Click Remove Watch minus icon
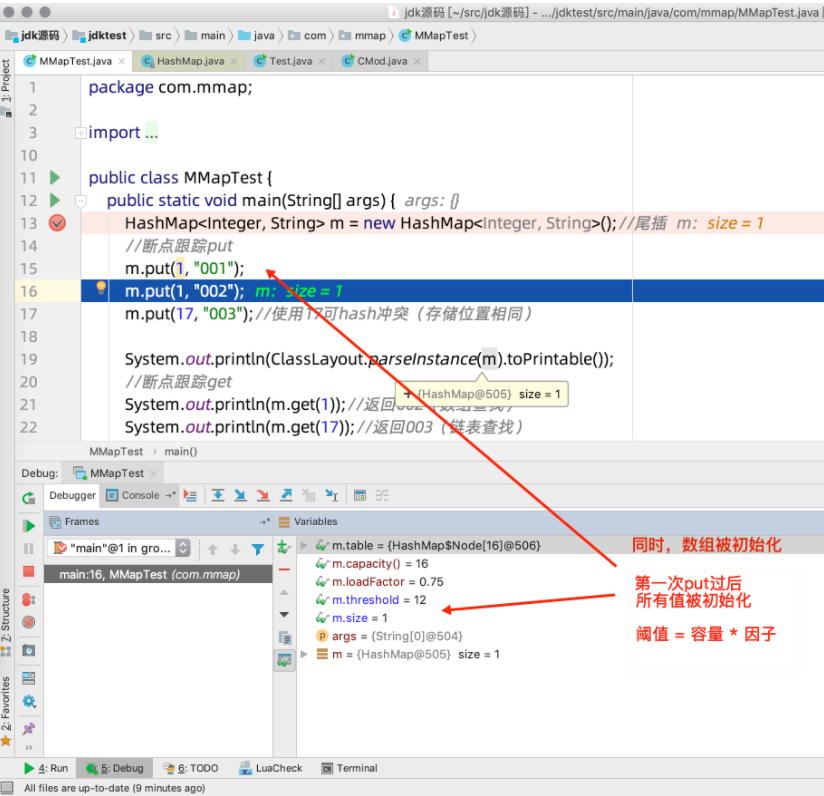The image size is (824, 796). click(x=284, y=570)
